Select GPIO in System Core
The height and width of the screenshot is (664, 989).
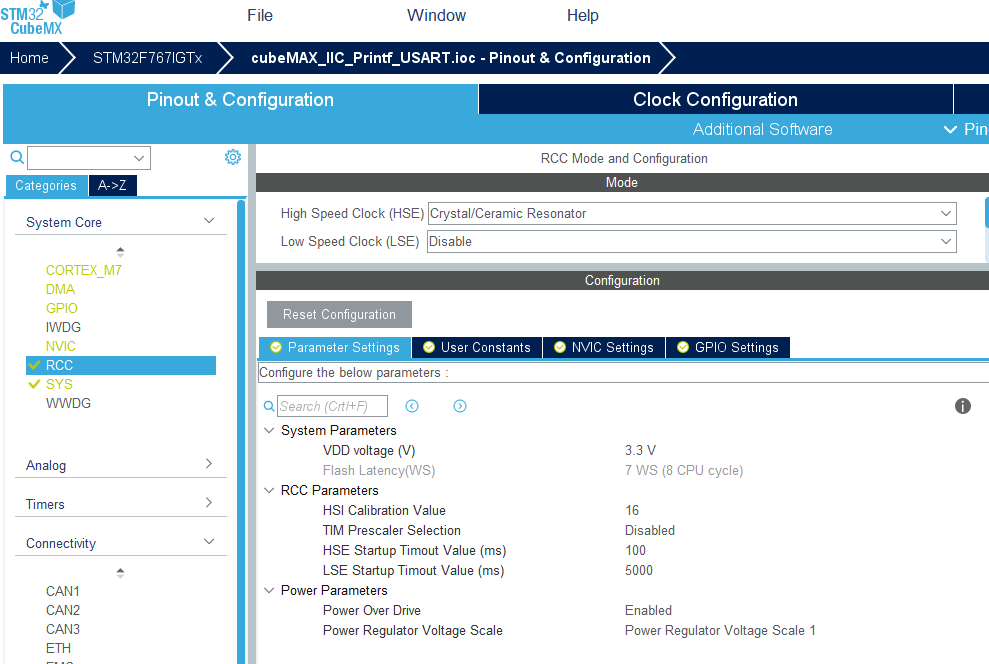61,308
